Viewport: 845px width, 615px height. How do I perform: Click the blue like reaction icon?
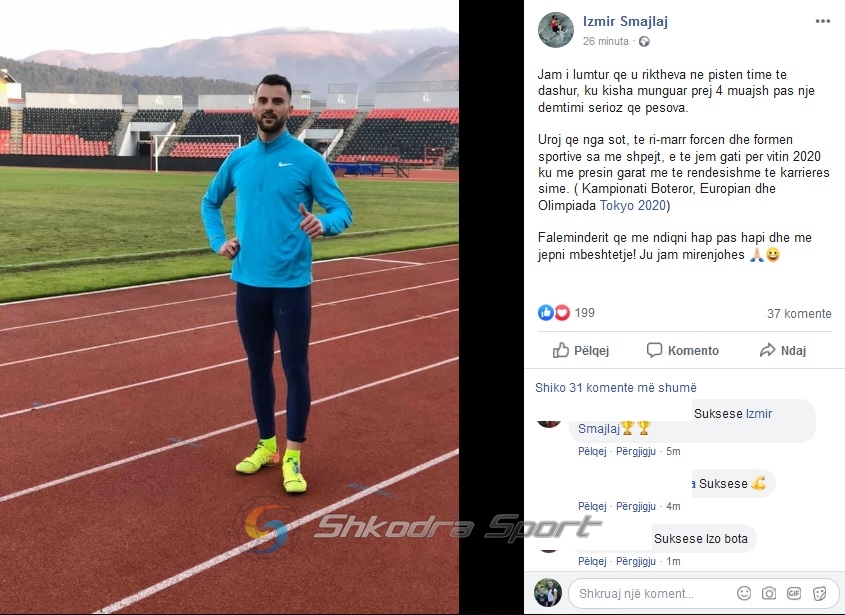545,313
